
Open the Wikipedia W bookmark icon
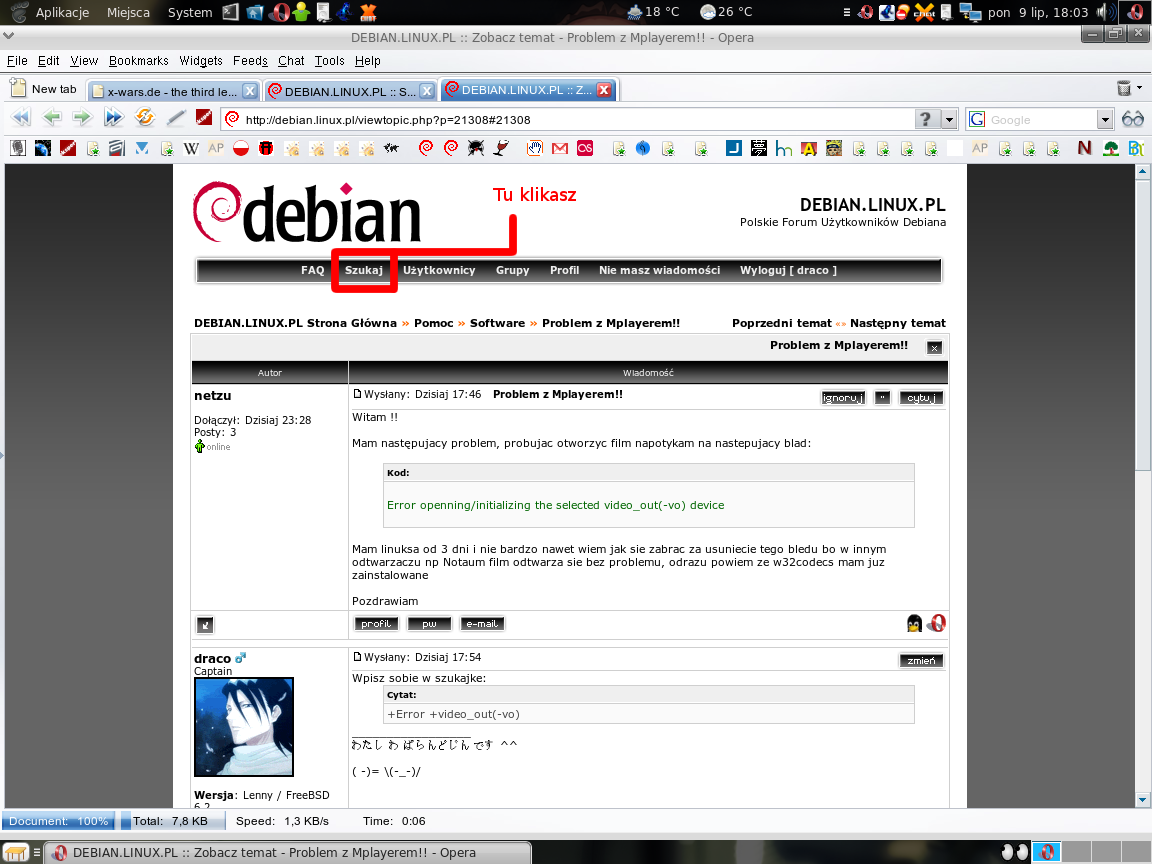pos(191,148)
